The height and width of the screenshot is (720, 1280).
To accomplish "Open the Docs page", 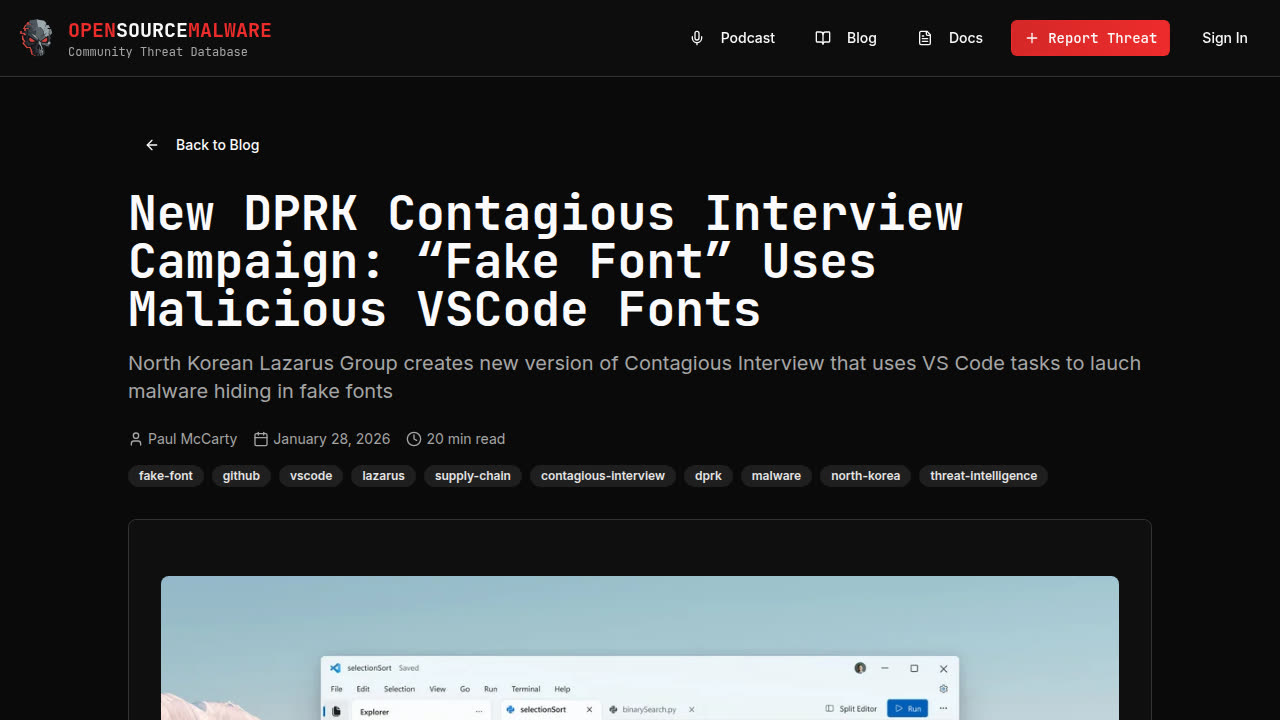I will [x=950, y=38].
